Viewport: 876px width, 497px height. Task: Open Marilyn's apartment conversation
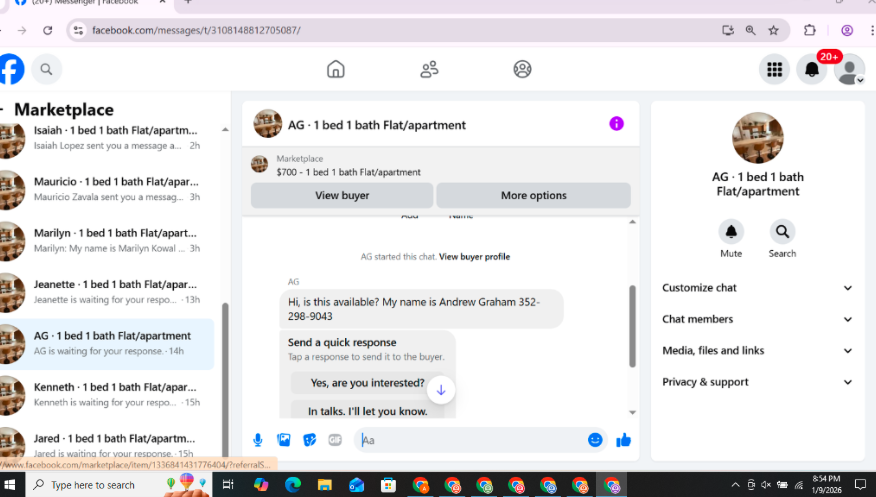click(x=107, y=241)
